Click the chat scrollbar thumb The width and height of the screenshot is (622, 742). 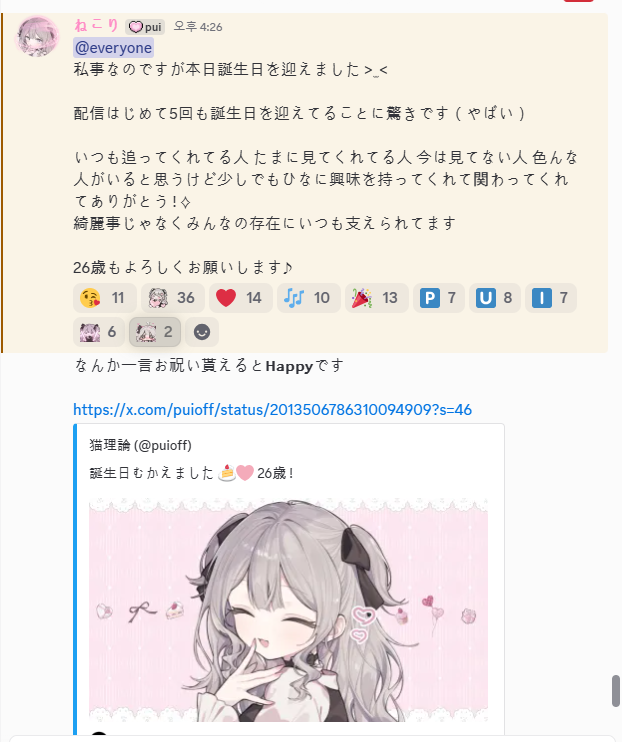click(616, 690)
